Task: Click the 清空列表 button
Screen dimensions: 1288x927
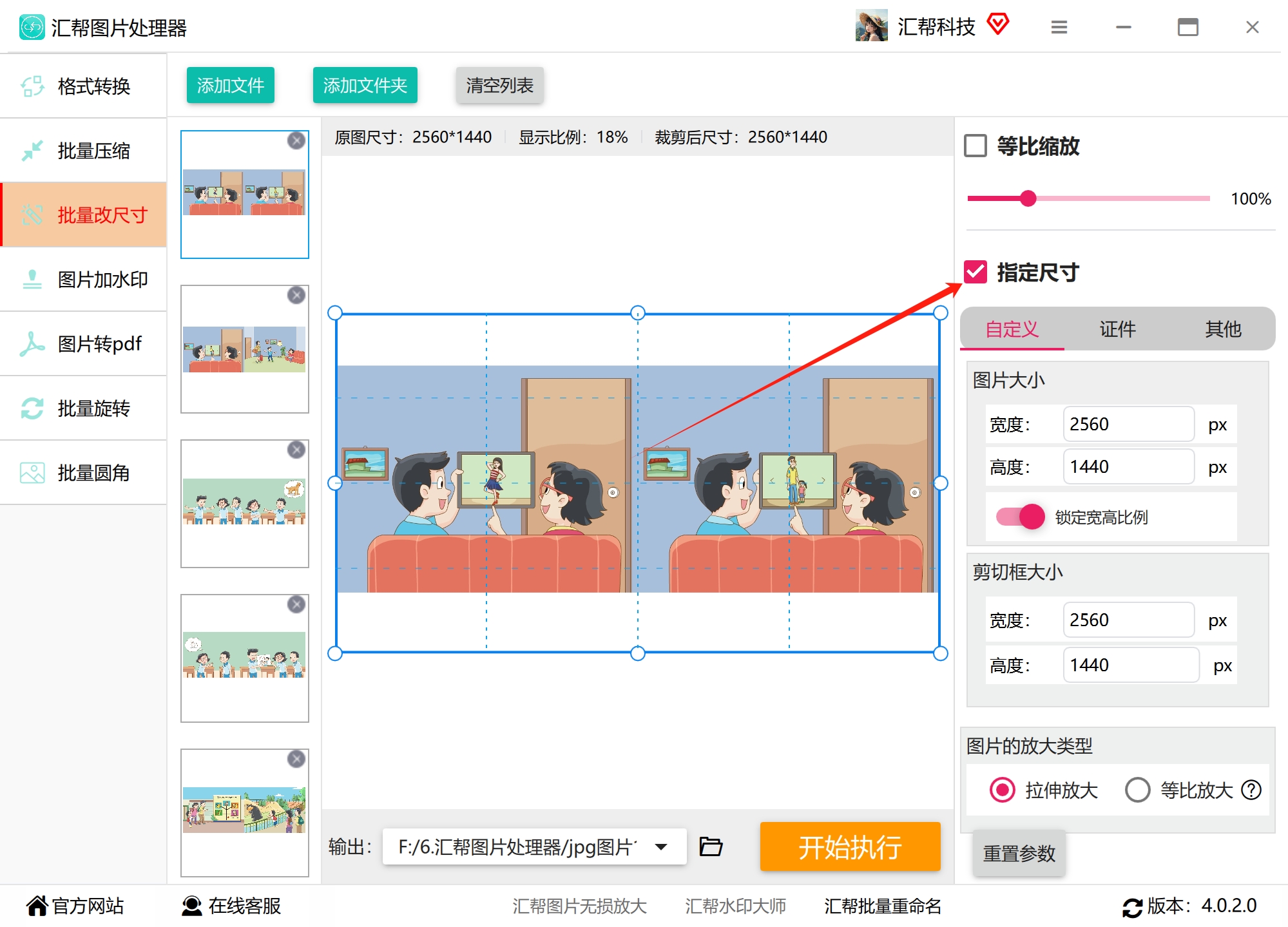Action: 500,85
